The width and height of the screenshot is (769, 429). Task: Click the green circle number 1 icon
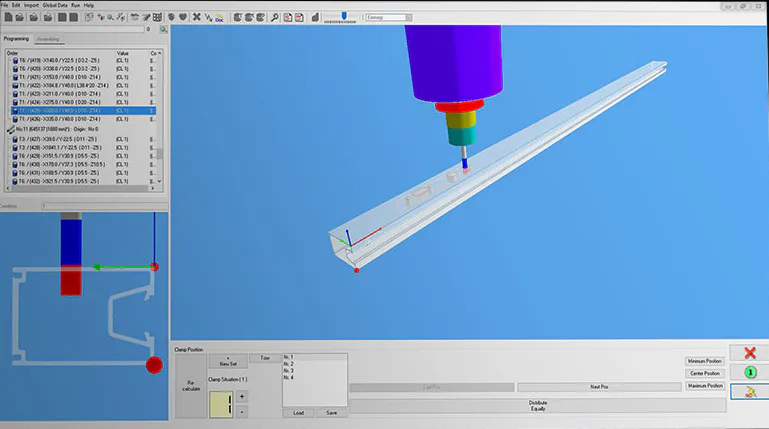pyautogui.click(x=749, y=372)
